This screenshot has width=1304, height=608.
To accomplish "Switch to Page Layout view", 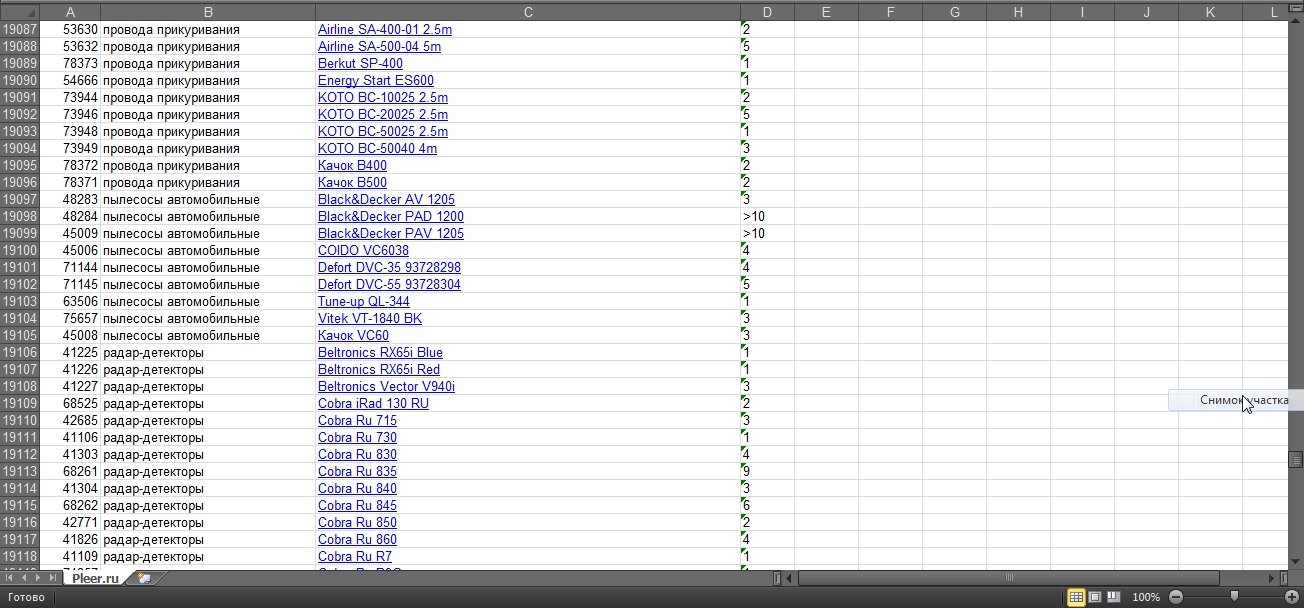I will 1095,597.
